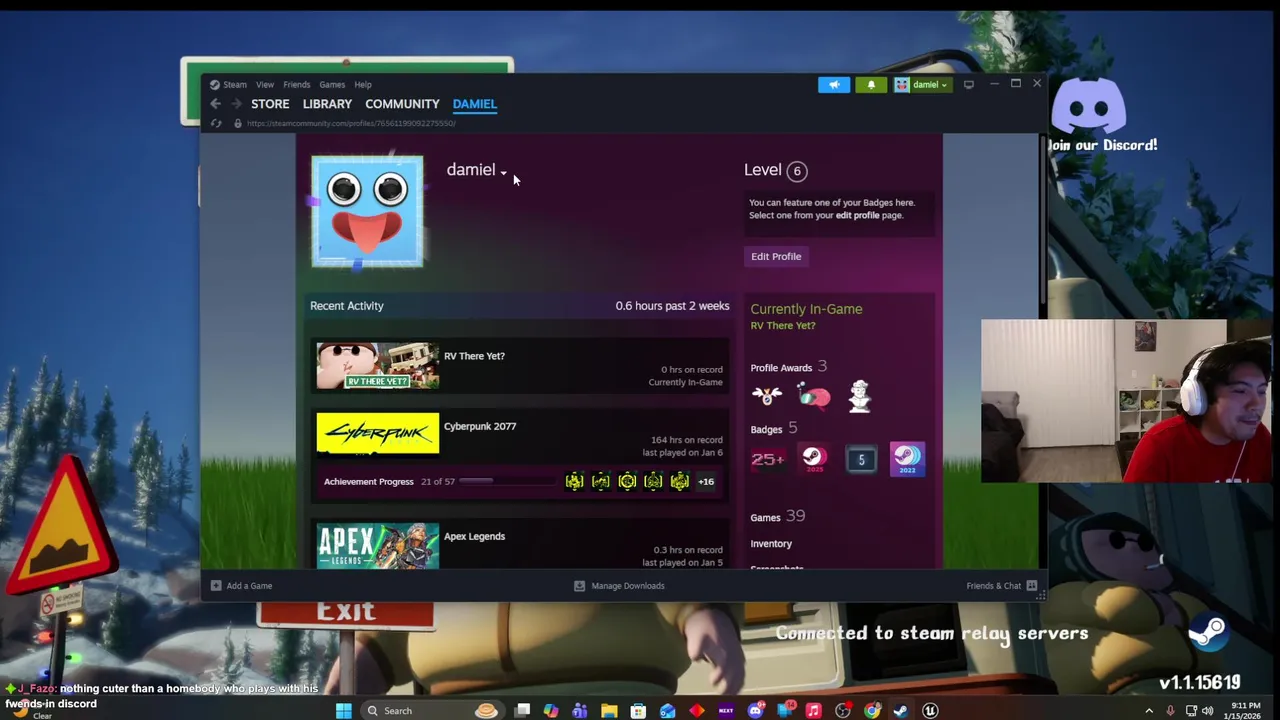This screenshot has width=1280, height=720.
Task: Click the Level 6 badge
Action: click(x=797, y=171)
